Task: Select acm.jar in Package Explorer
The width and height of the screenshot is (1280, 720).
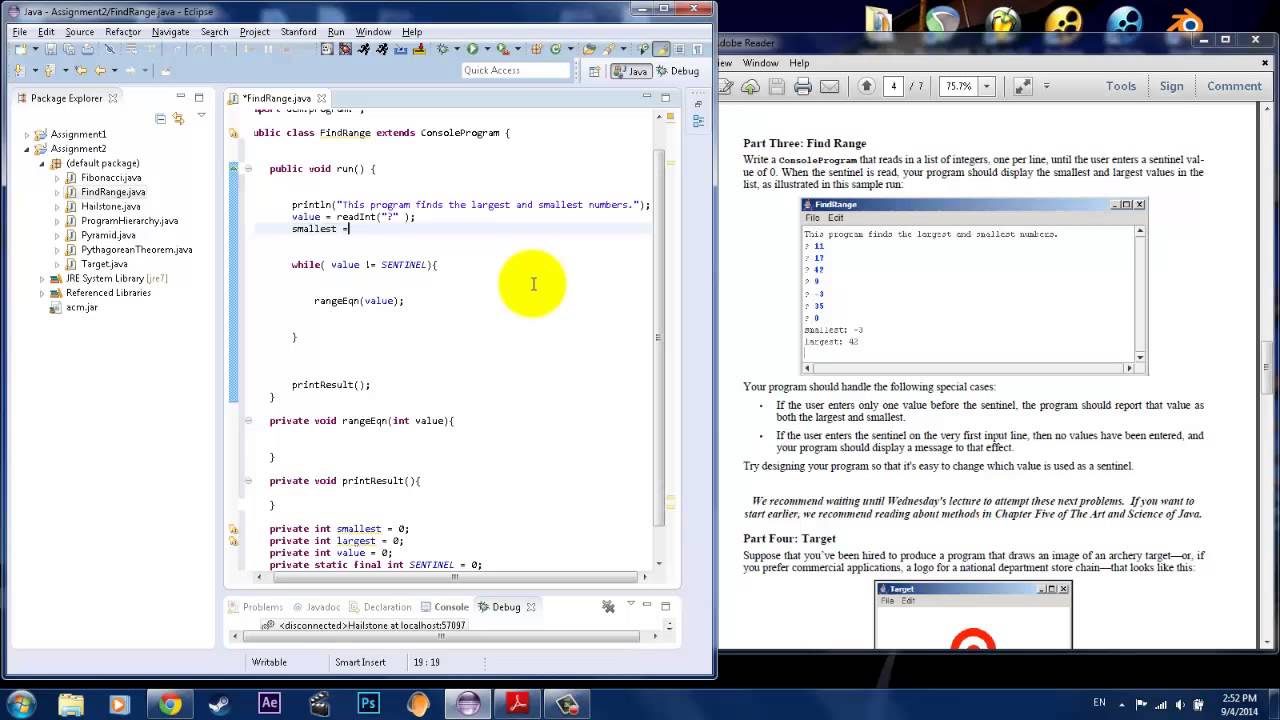Action: tap(73, 307)
